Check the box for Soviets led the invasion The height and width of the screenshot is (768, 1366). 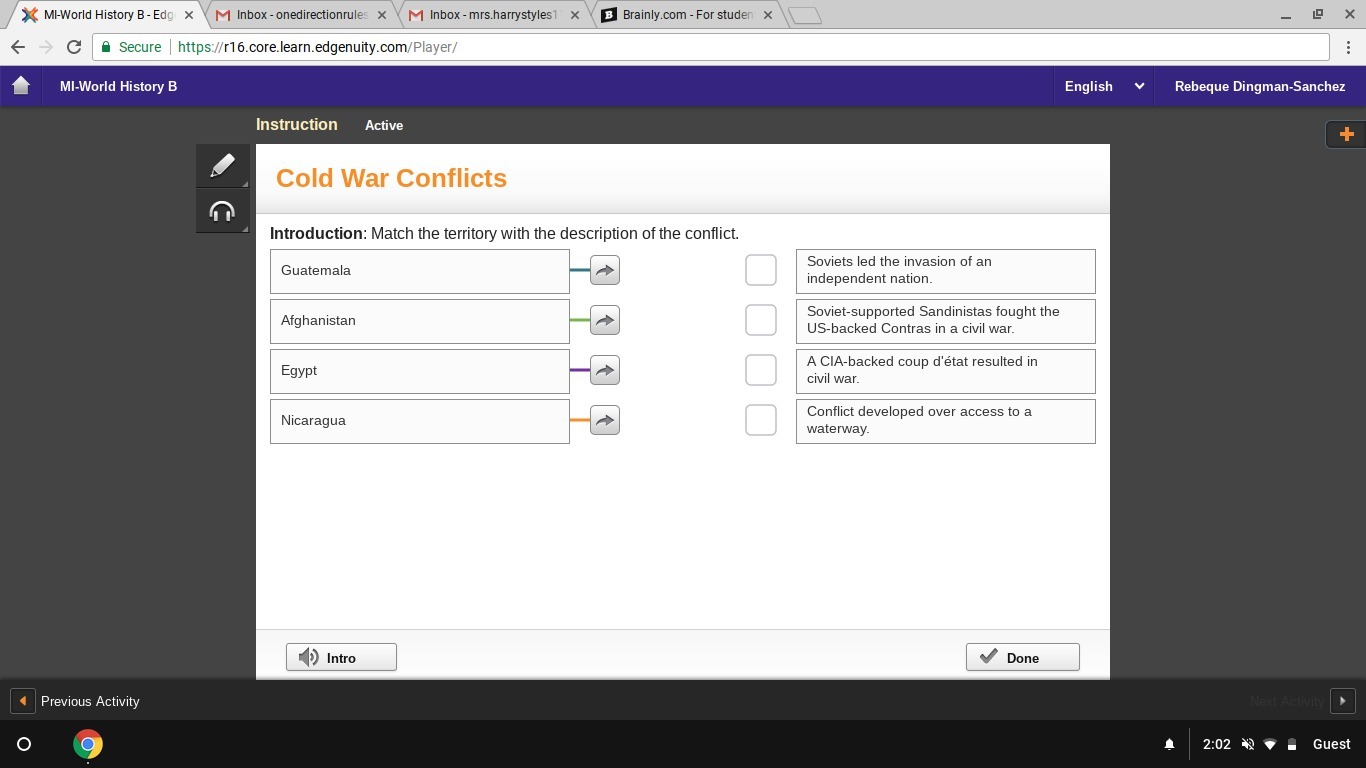tap(761, 270)
